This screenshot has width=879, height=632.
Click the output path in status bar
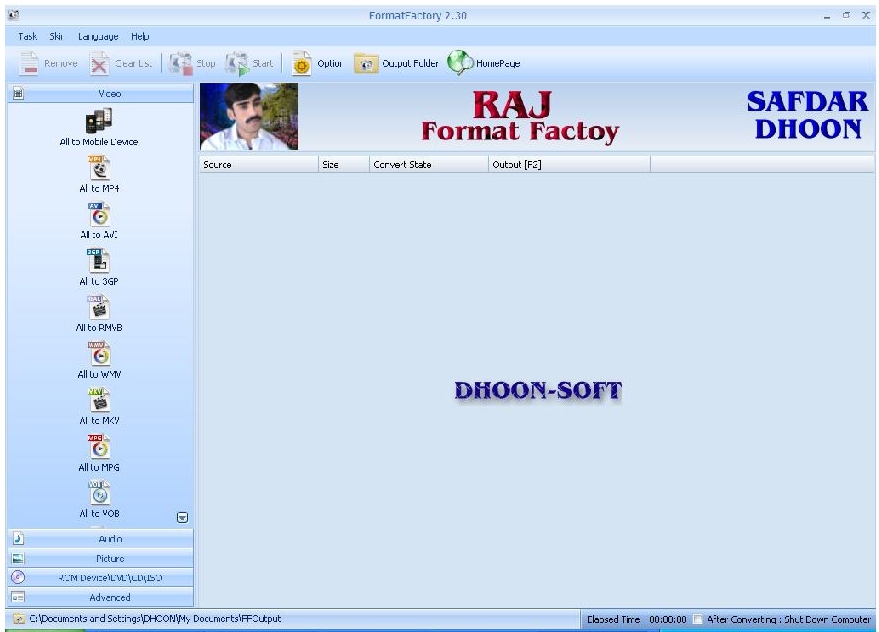pyautogui.click(x=155, y=619)
